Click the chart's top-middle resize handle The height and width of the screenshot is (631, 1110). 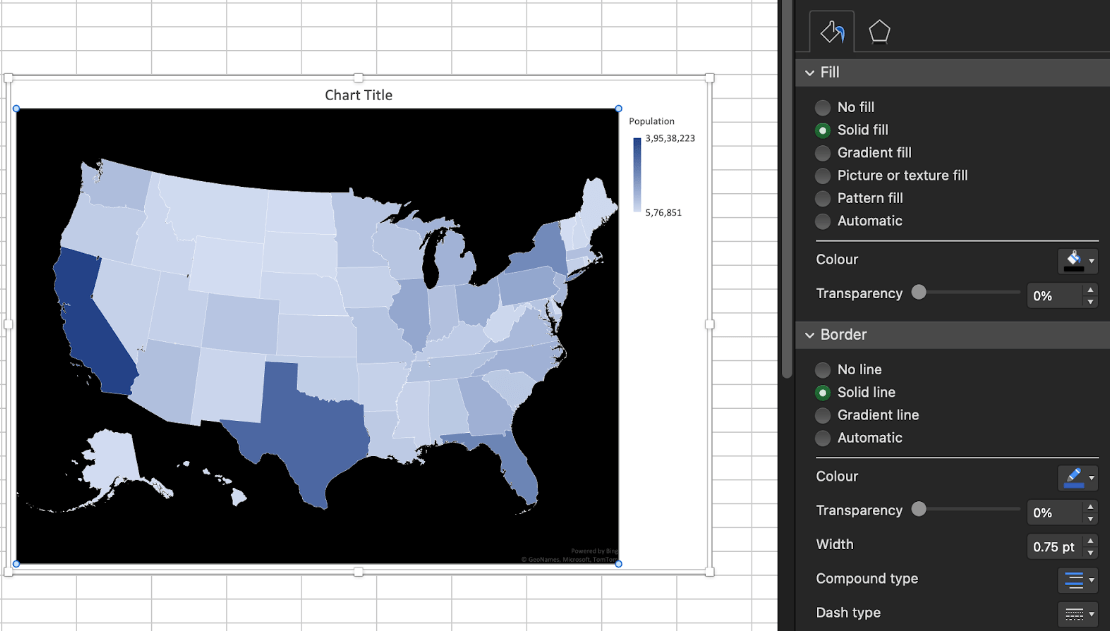point(358,77)
